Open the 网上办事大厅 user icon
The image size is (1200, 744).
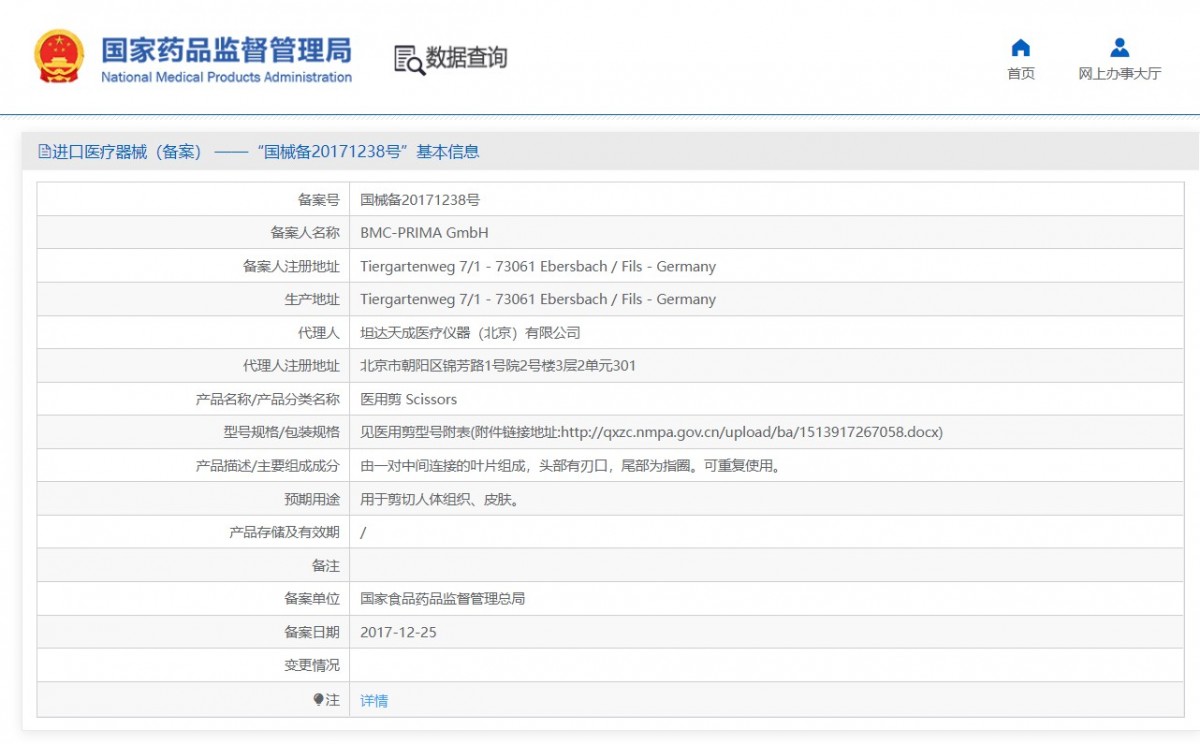point(1120,48)
